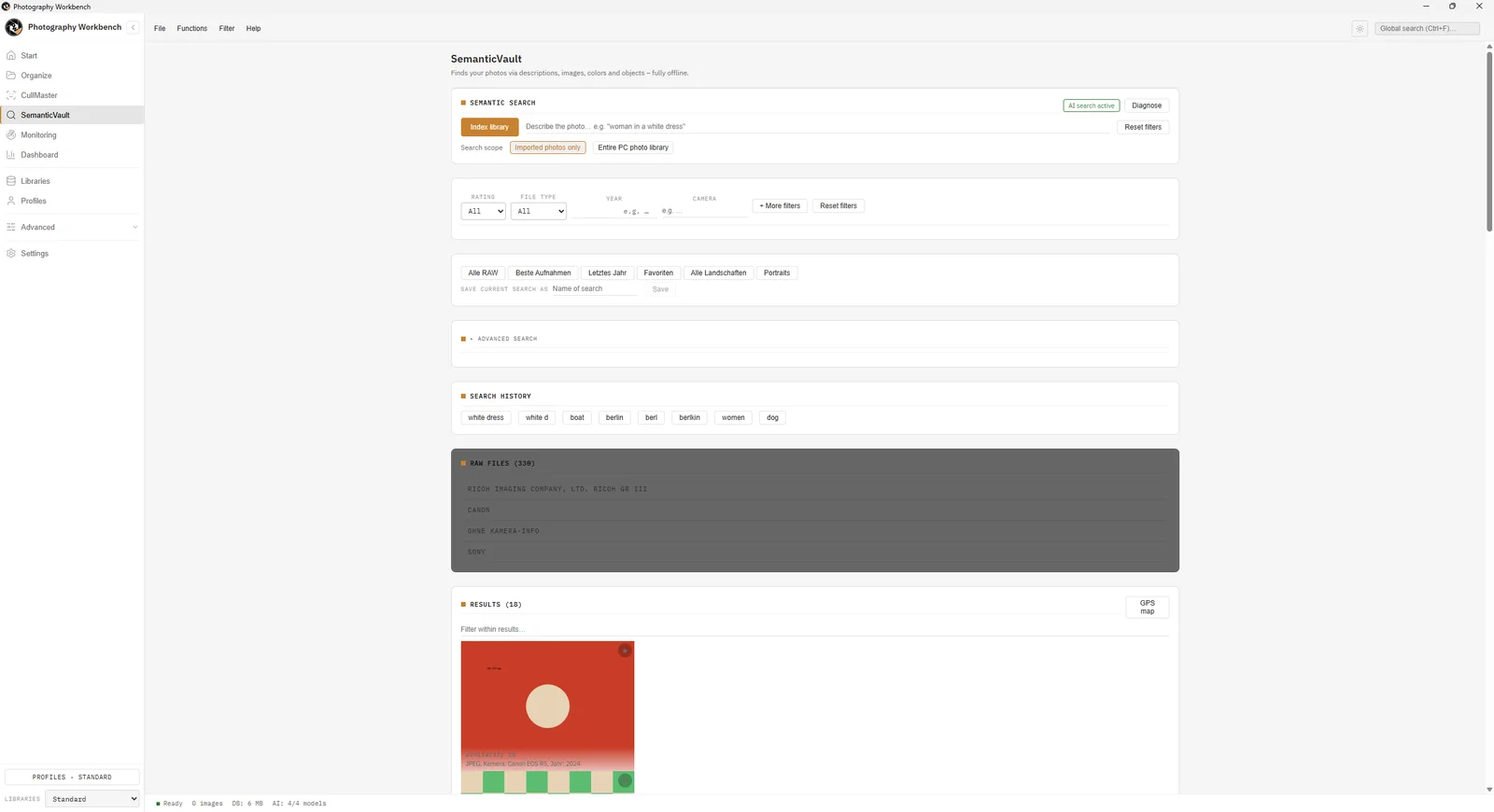Open the Rating dropdown
This screenshot has width=1494, height=812.
[x=484, y=212]
